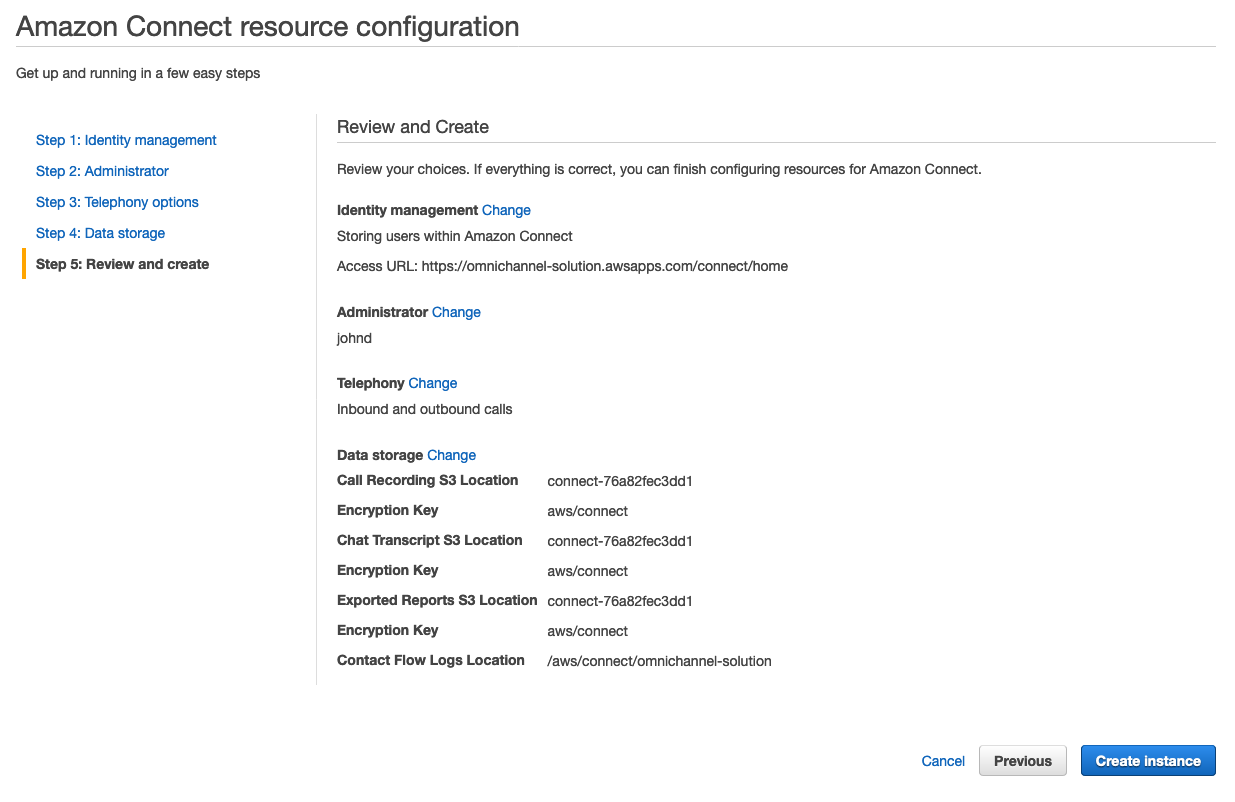Select administrator name johnd
The height and width of the screenshot is (802, 1235).
pos(354,338)
